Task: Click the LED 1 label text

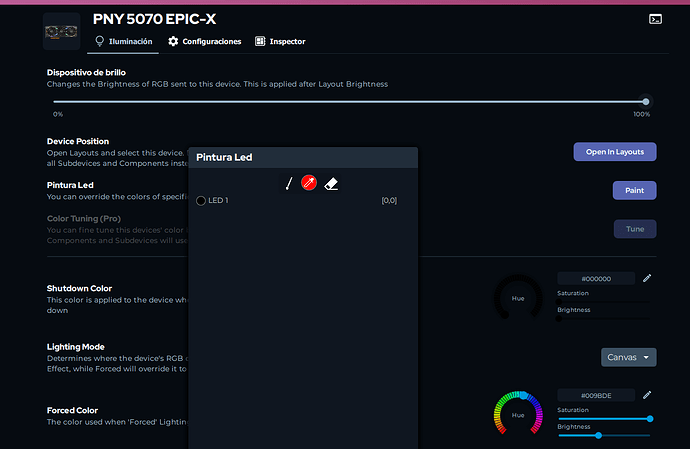Action: coord(218,200)
